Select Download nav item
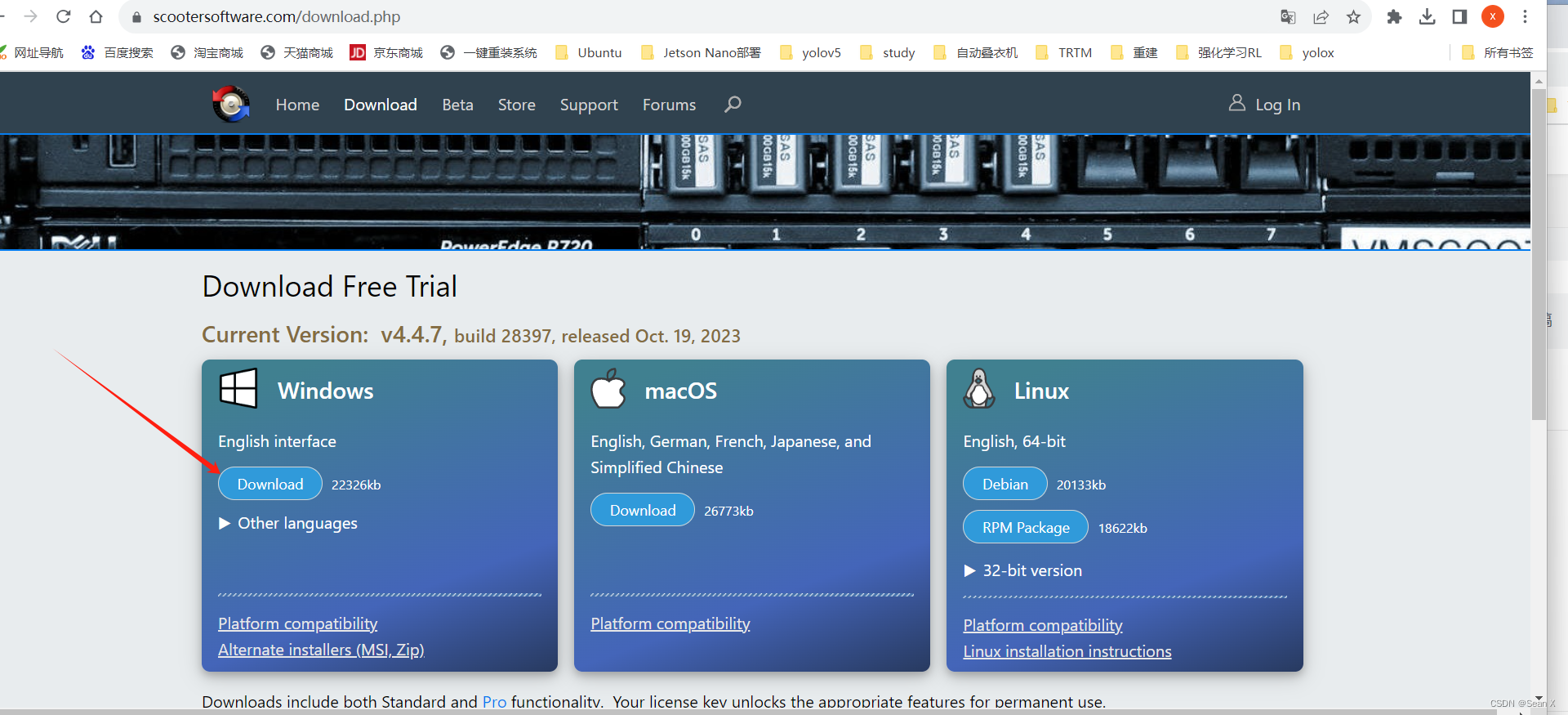 coord(381,105)
